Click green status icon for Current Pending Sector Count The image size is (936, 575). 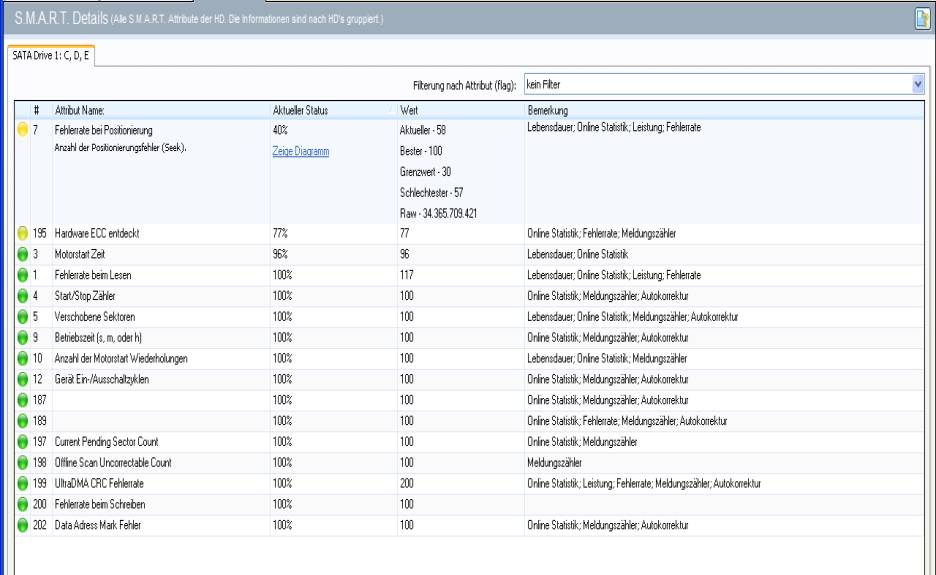point(22,441)
